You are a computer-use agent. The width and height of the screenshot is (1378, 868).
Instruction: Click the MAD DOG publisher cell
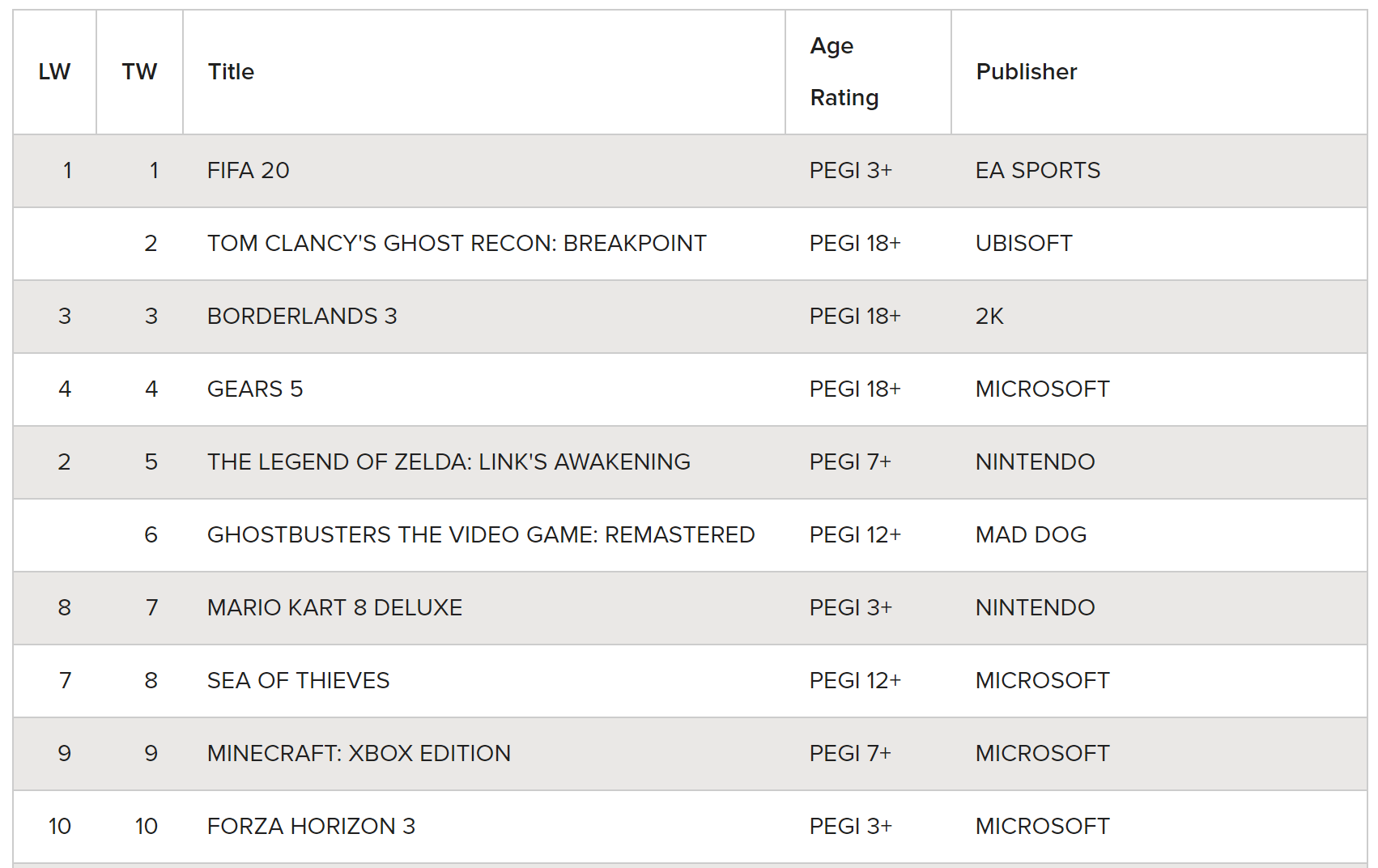(x=1031, y=535)
